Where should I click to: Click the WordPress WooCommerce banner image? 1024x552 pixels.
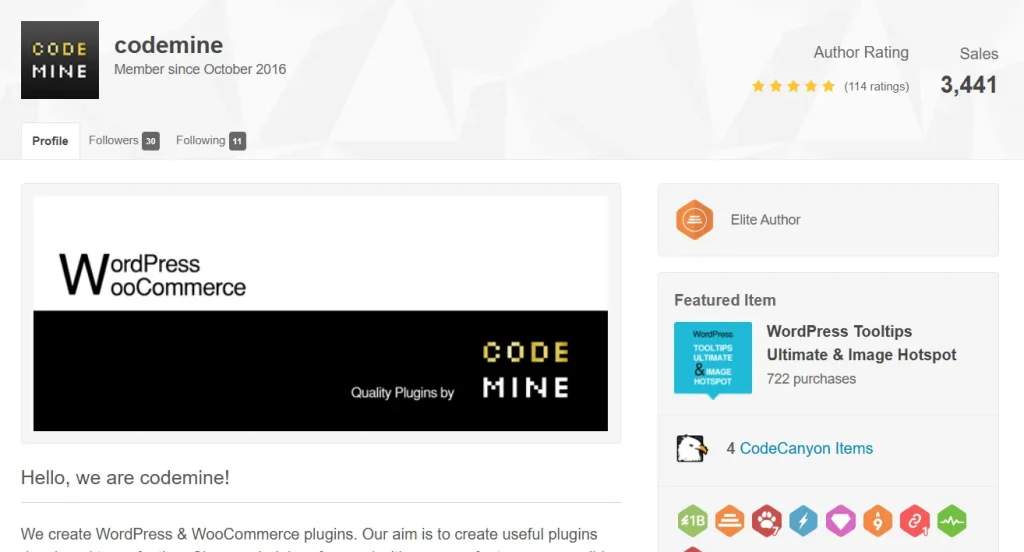[321, 314]
